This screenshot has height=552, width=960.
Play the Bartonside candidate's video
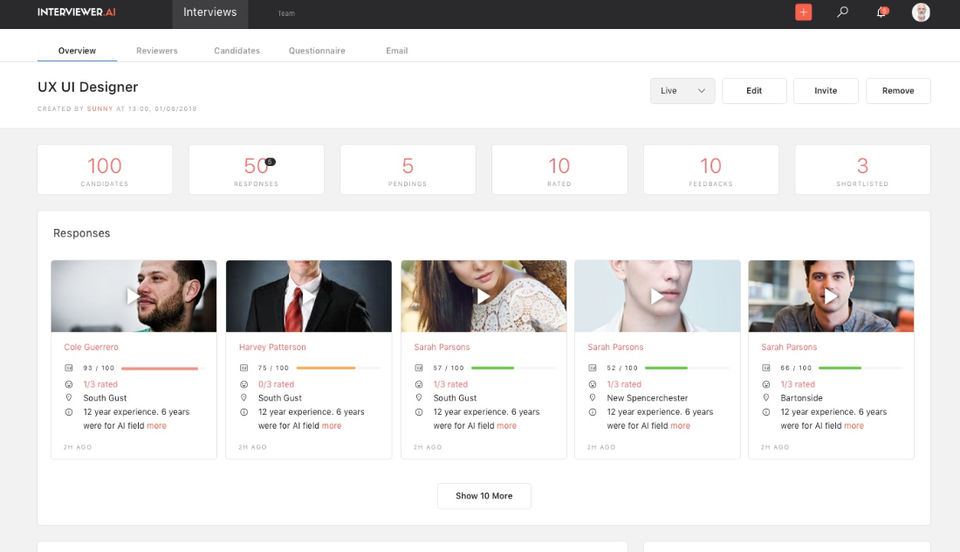tap(831, 296)
